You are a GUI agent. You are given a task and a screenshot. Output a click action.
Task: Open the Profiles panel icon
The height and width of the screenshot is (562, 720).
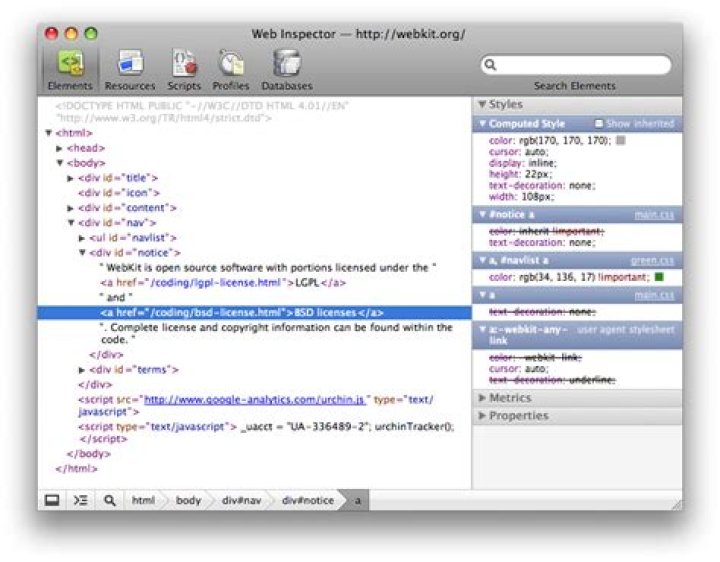[x=231, y=63]
